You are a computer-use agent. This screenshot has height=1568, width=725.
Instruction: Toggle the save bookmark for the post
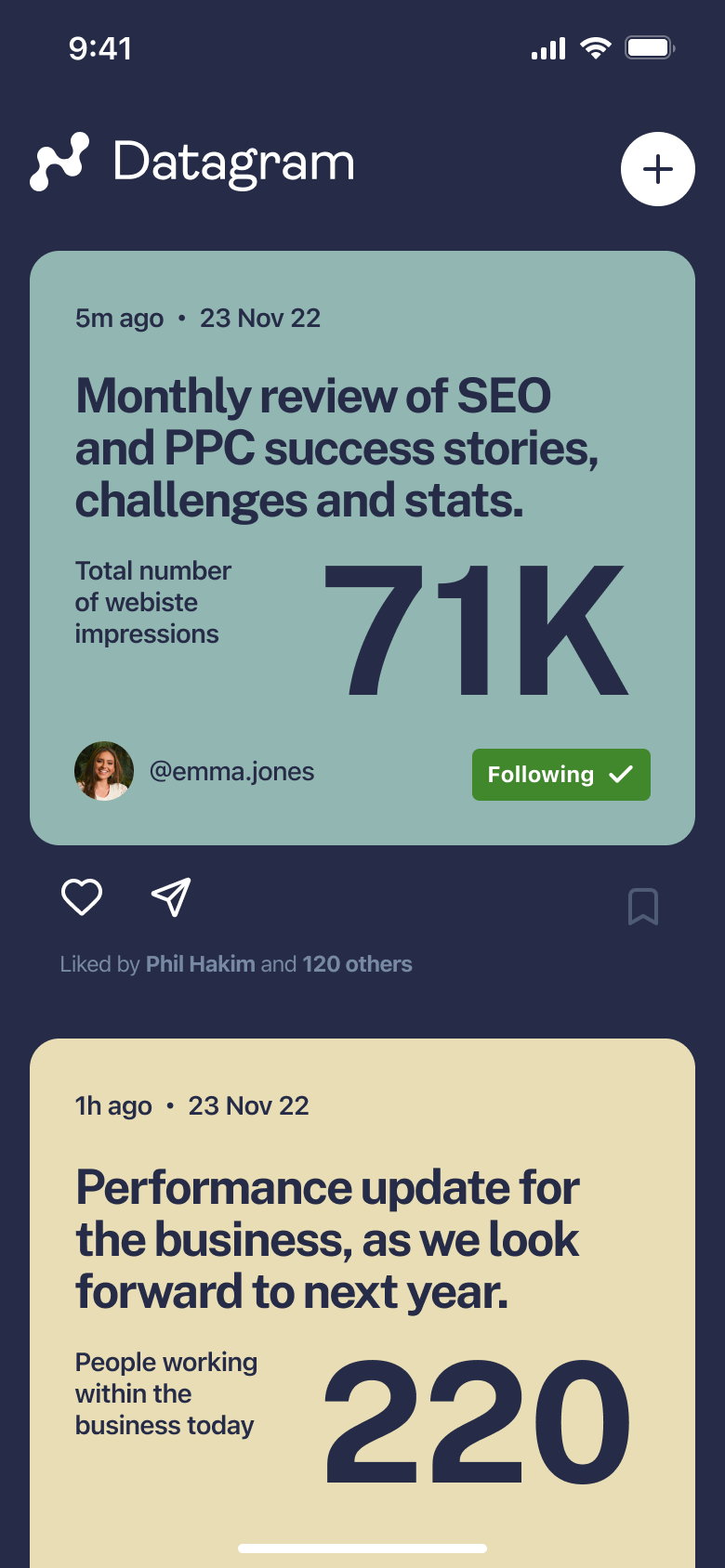[643, 907]
